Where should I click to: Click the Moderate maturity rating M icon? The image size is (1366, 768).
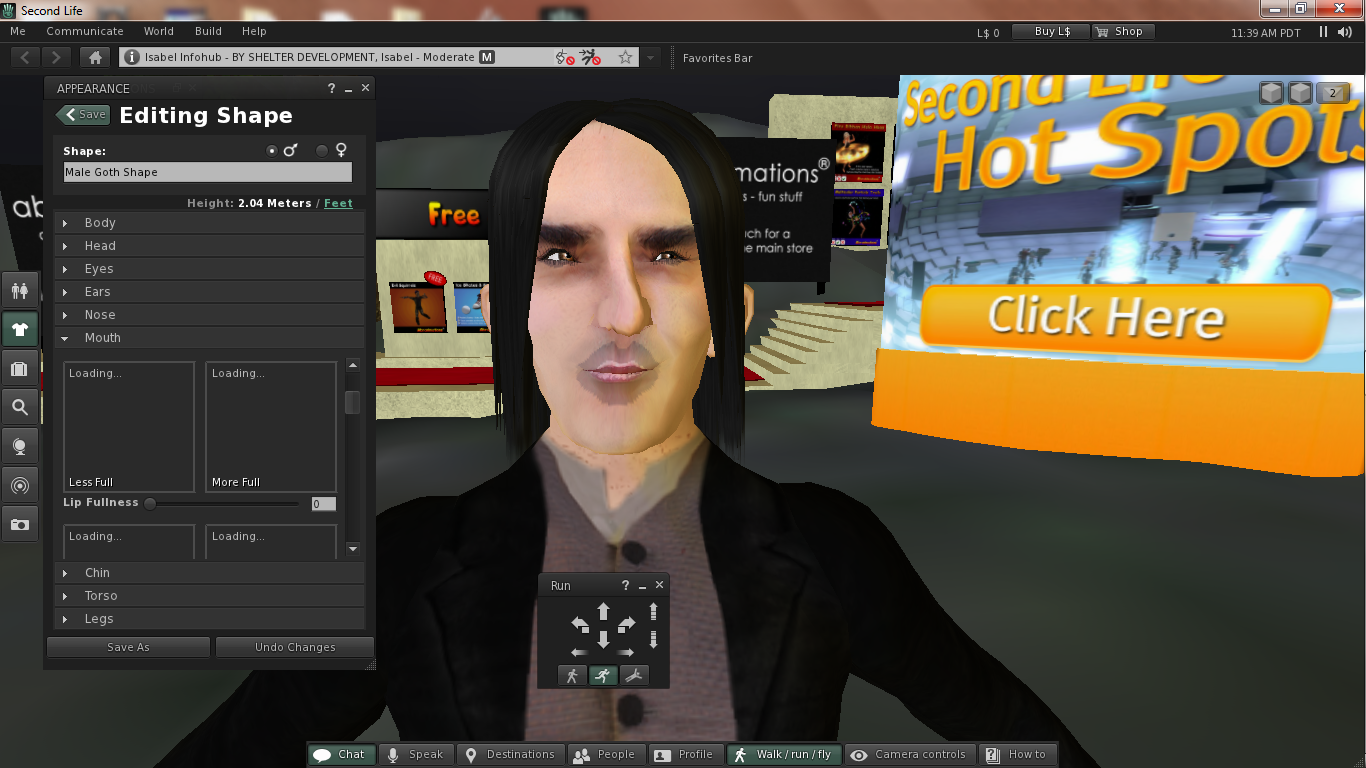coord(487,58)
